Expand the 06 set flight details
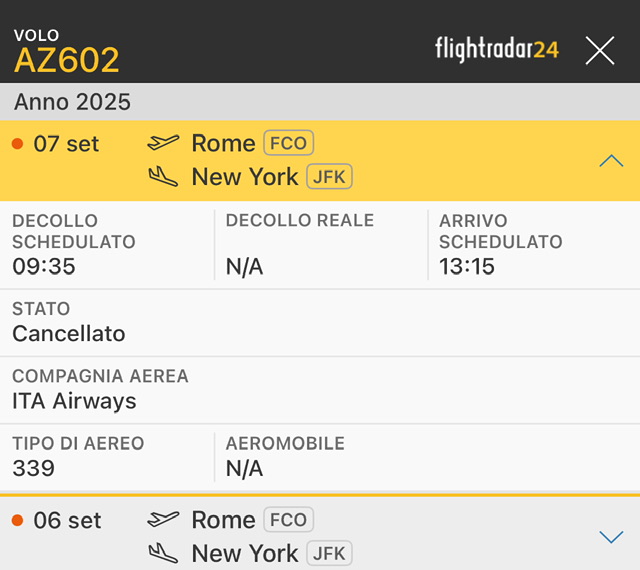Image resolution: width=640 pixels, height=570 pixels. pos(611,537)
